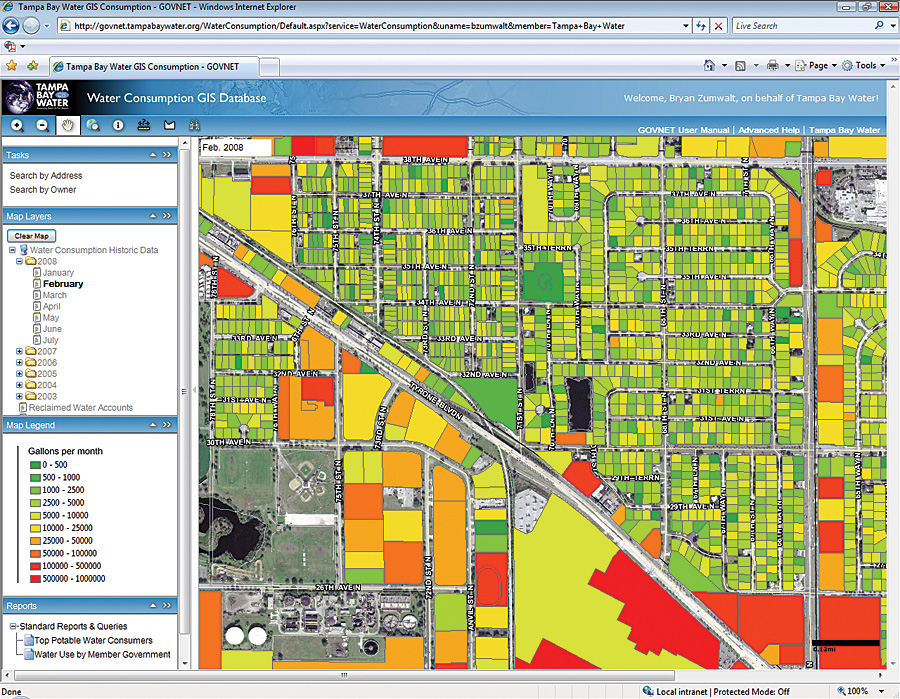Click the 10000 - 25000 legend swatch
The height and width of the screenshot is (699, 900).
(x=35, y=528)
